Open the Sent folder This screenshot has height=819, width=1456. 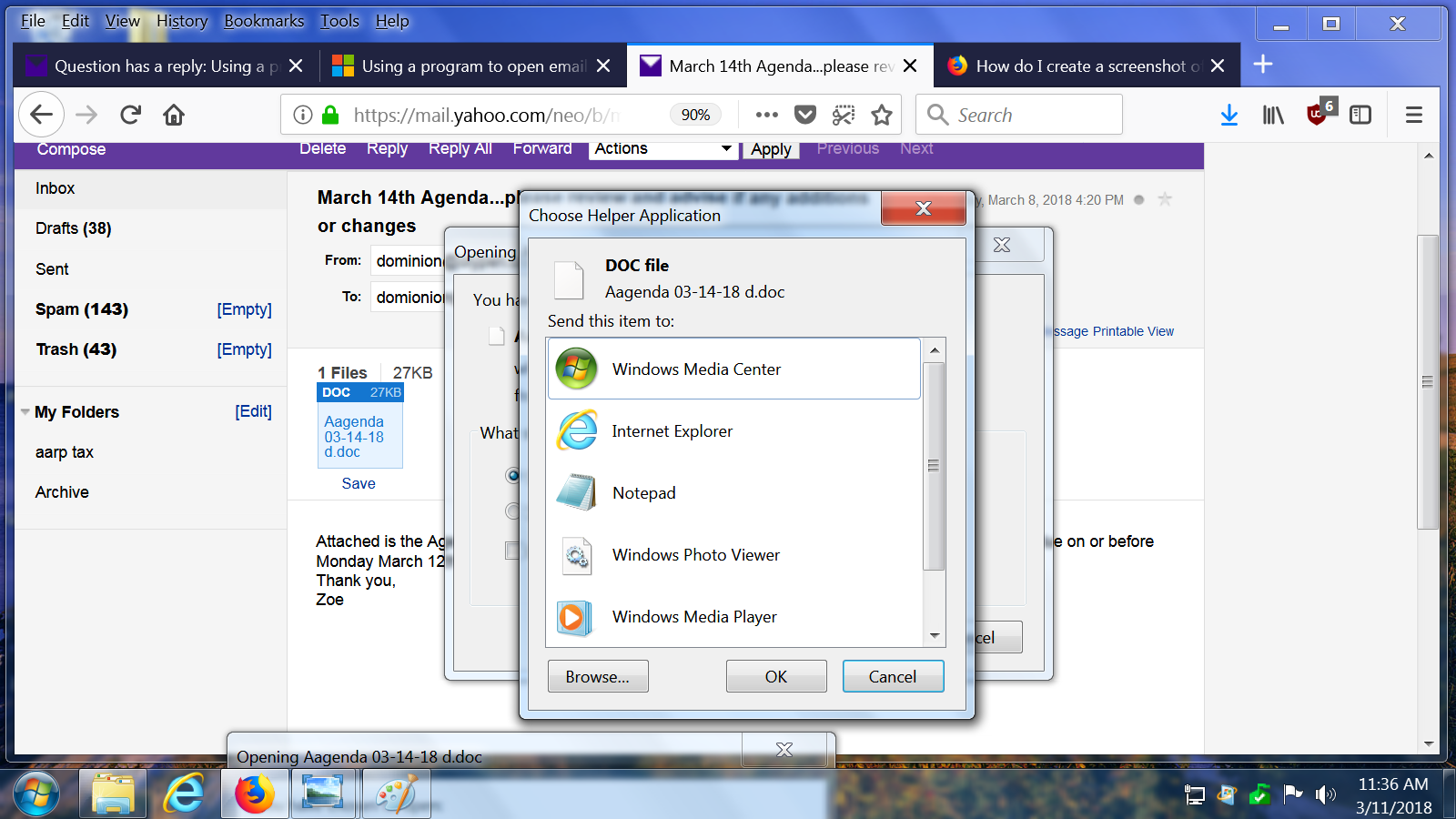[x=52, y=269]
